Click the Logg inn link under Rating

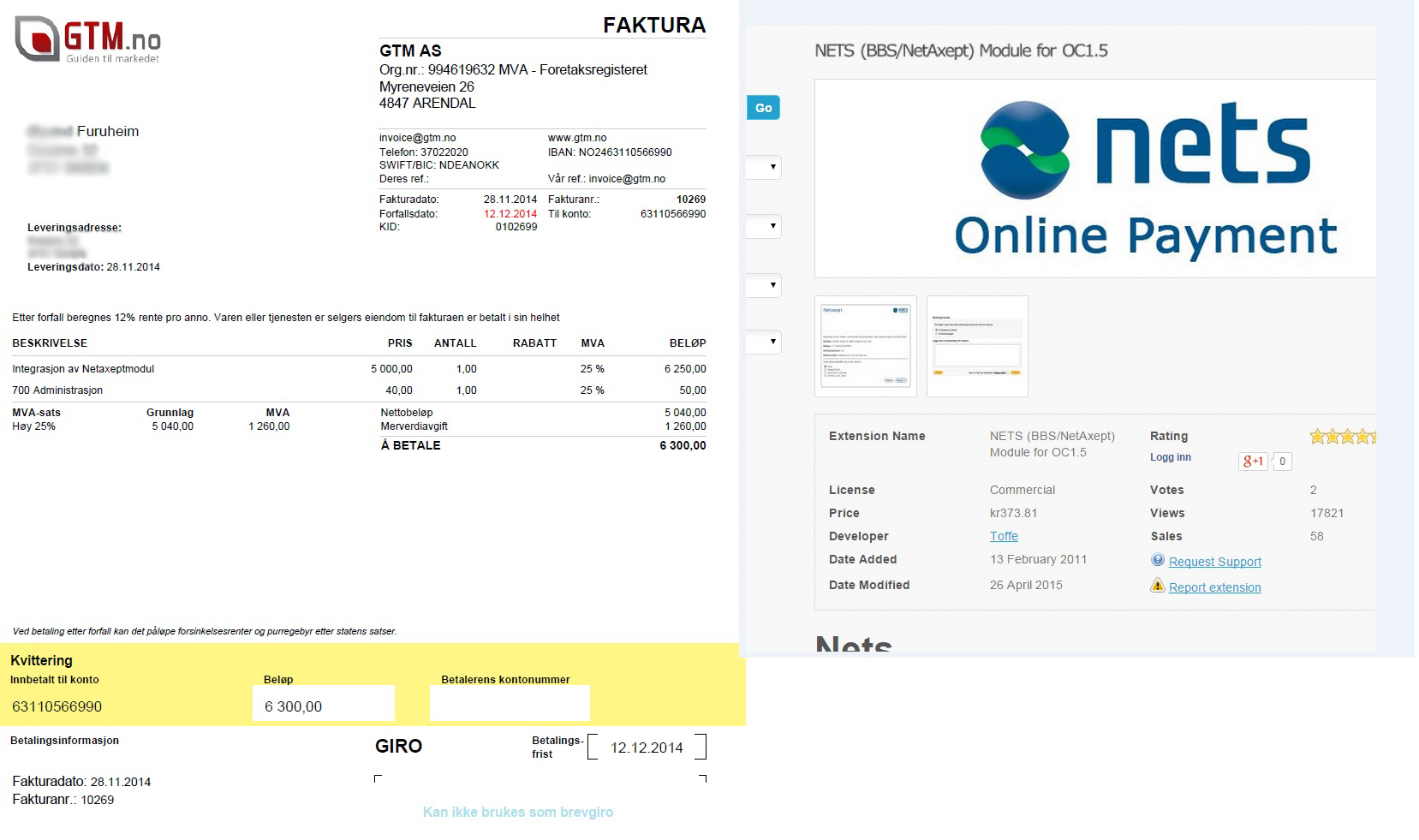tap(1170, 457)
